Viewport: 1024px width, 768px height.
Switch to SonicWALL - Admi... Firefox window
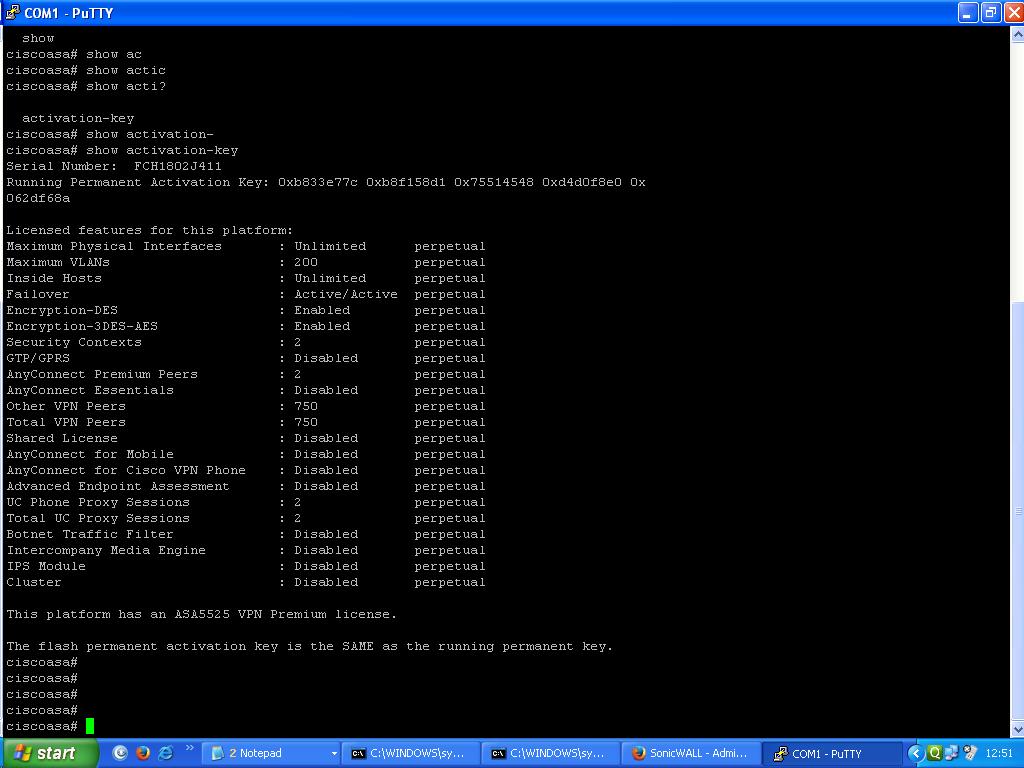tap(692, 754)
